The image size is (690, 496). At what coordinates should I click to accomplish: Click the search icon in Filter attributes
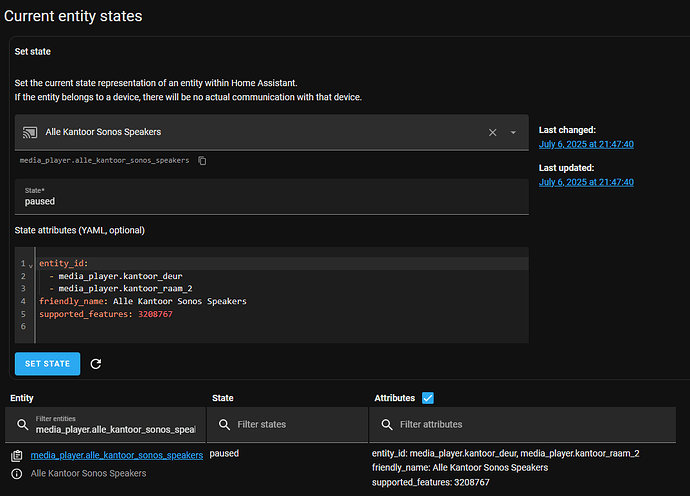point(387,425)
